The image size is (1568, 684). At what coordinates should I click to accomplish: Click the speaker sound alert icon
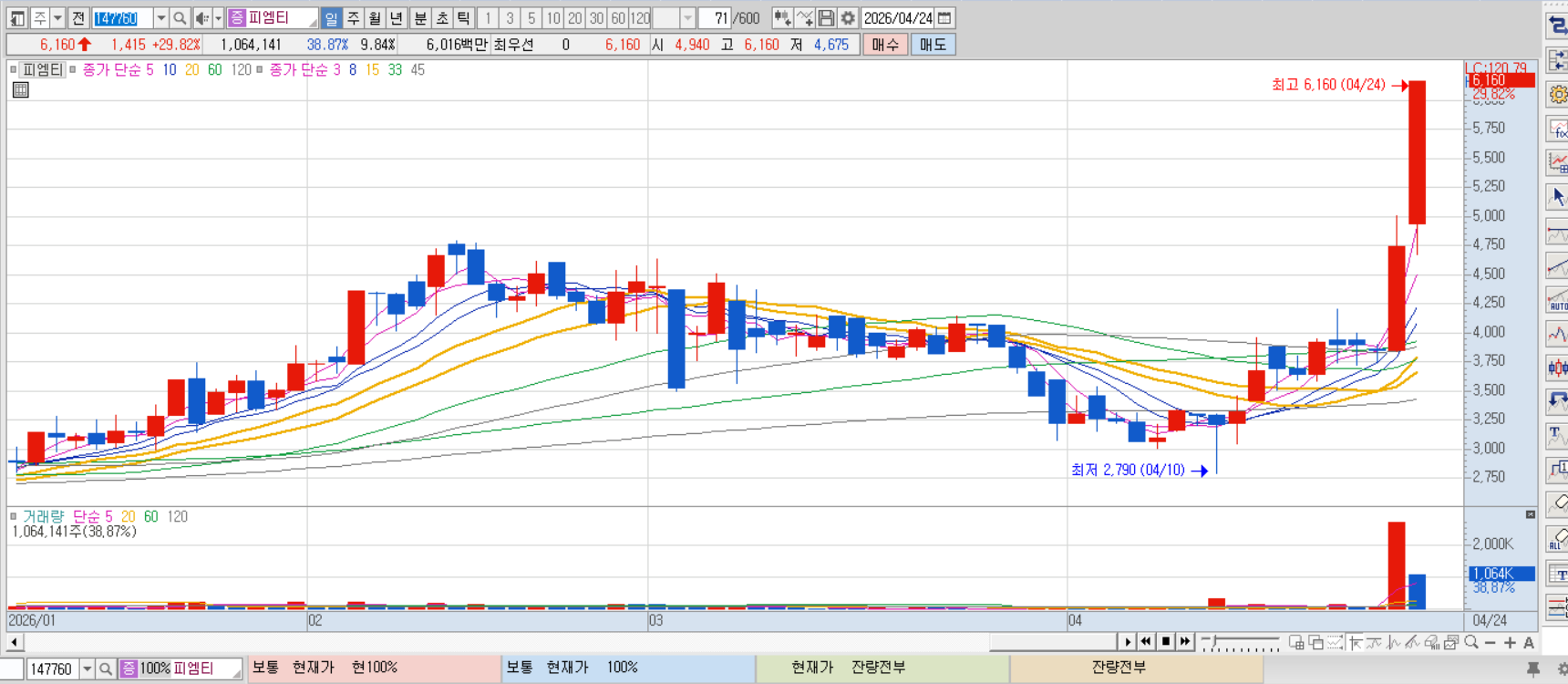tap(201, 18)
